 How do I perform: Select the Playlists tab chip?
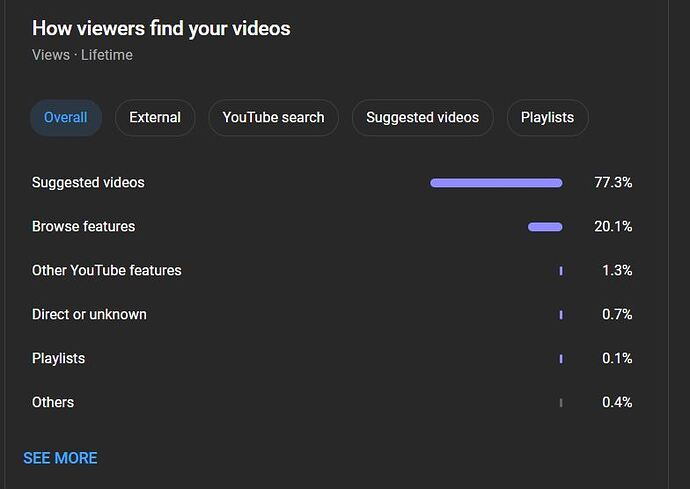click(547, 117)
